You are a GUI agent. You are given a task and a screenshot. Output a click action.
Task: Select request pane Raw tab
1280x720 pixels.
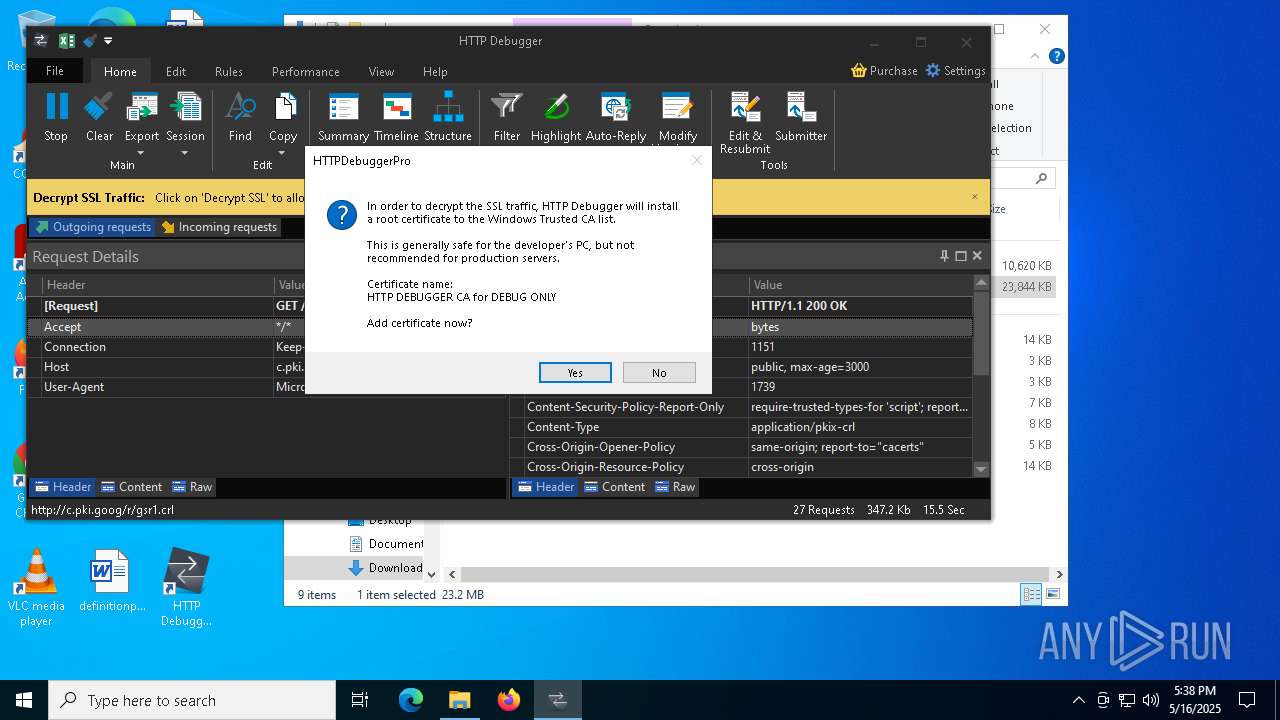coord(192,487)
